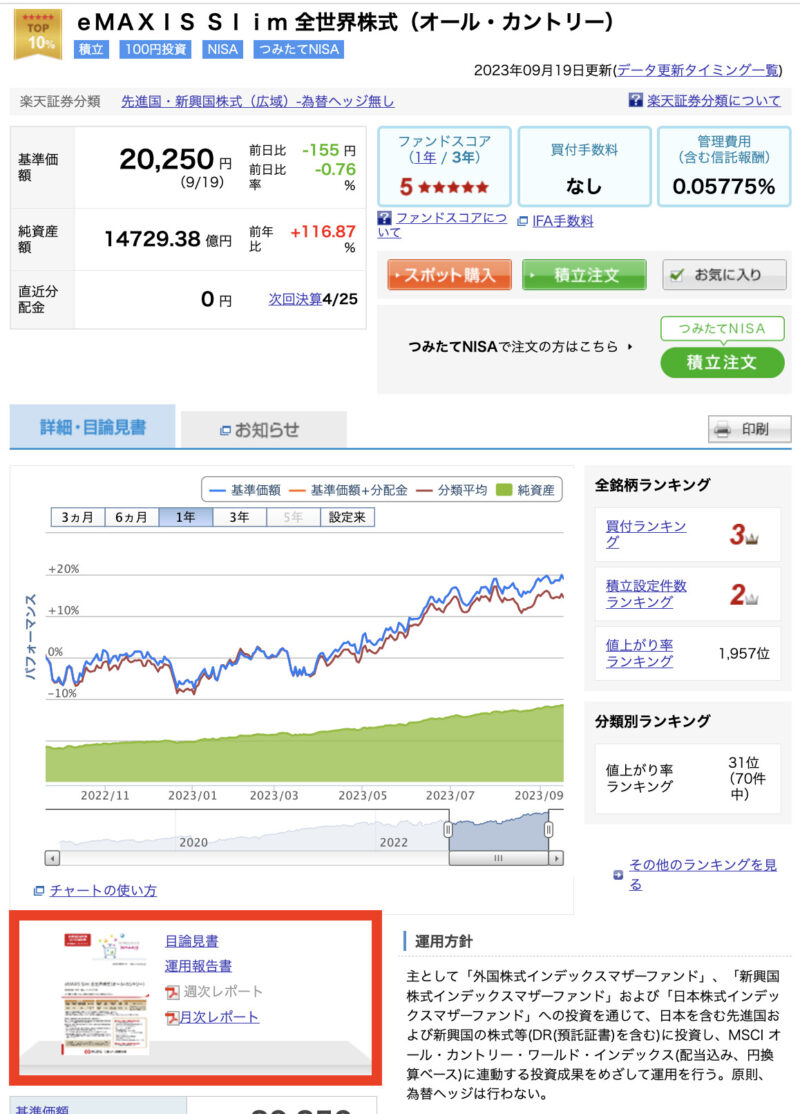Open the 次回決算 link

point(295,299)
